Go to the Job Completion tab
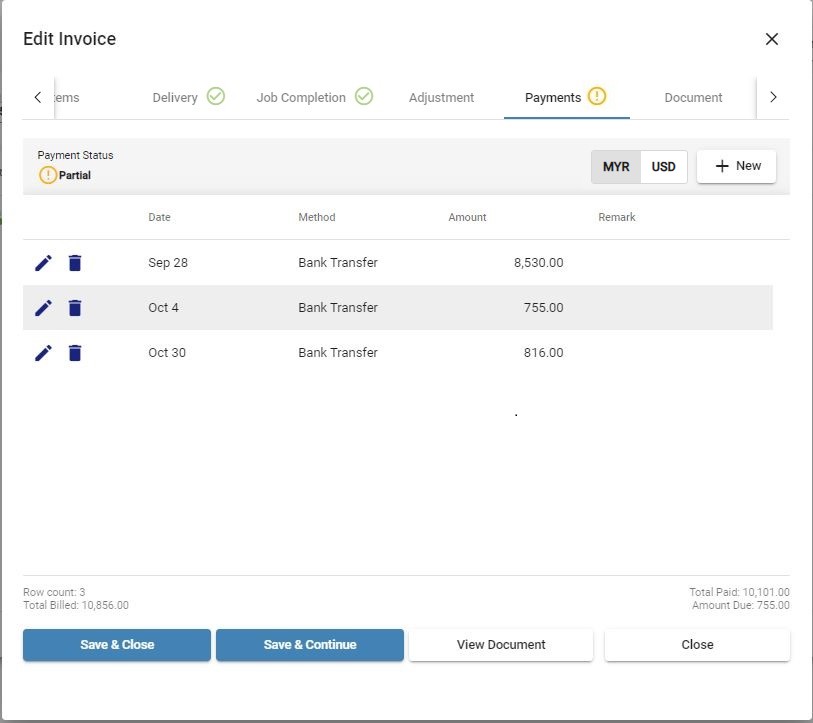 313,97
